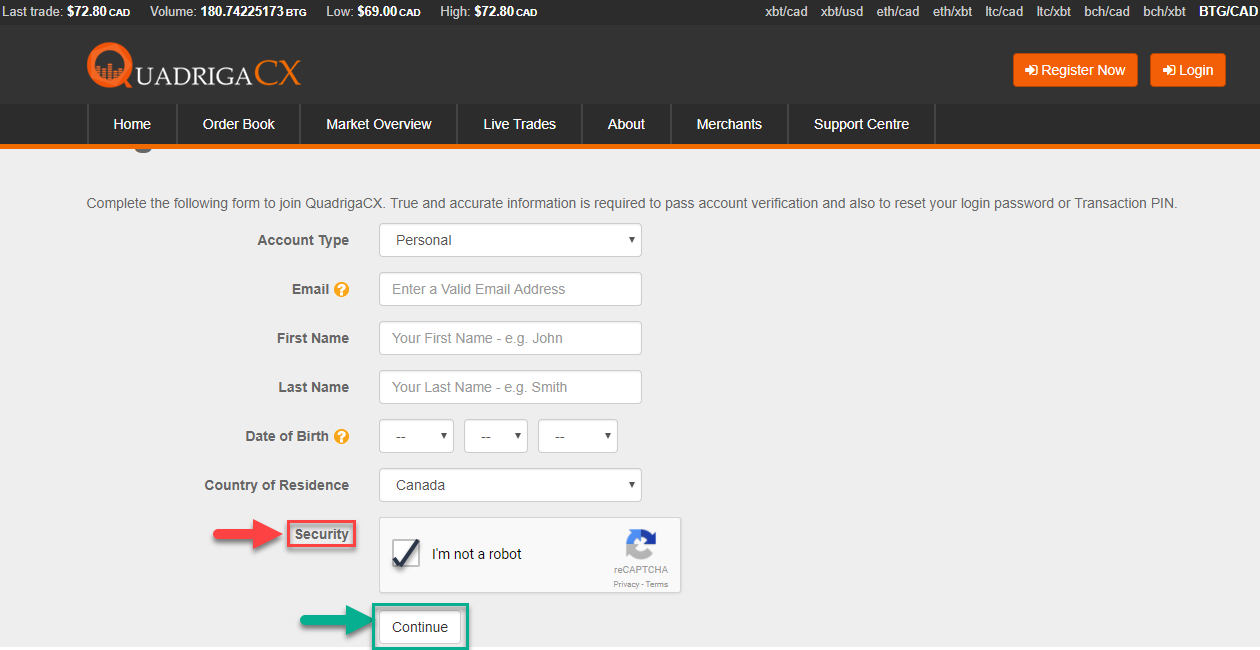Open the Account Type dropdown

(x=510, y=240)
